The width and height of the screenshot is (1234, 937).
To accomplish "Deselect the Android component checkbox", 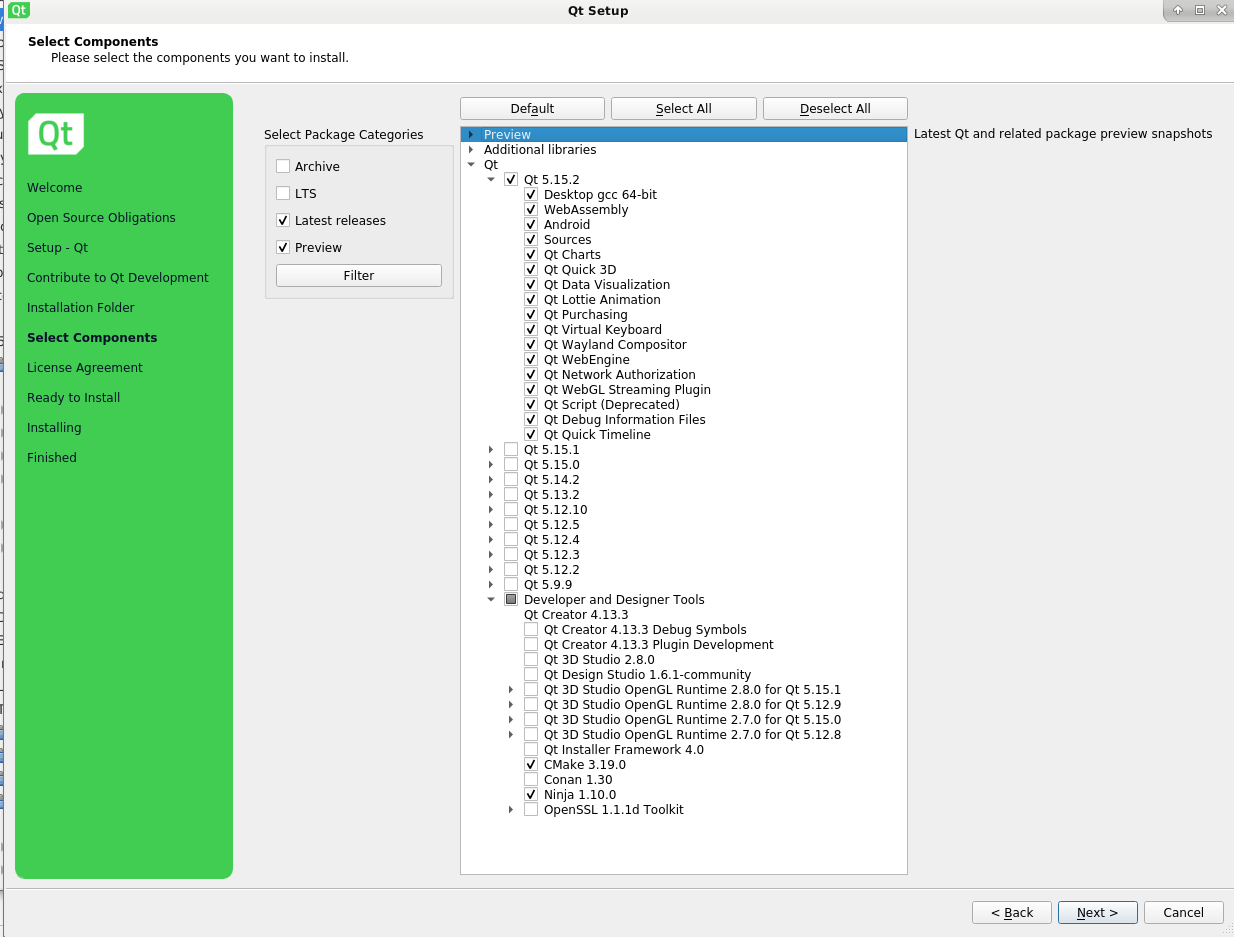I will 531,225.
